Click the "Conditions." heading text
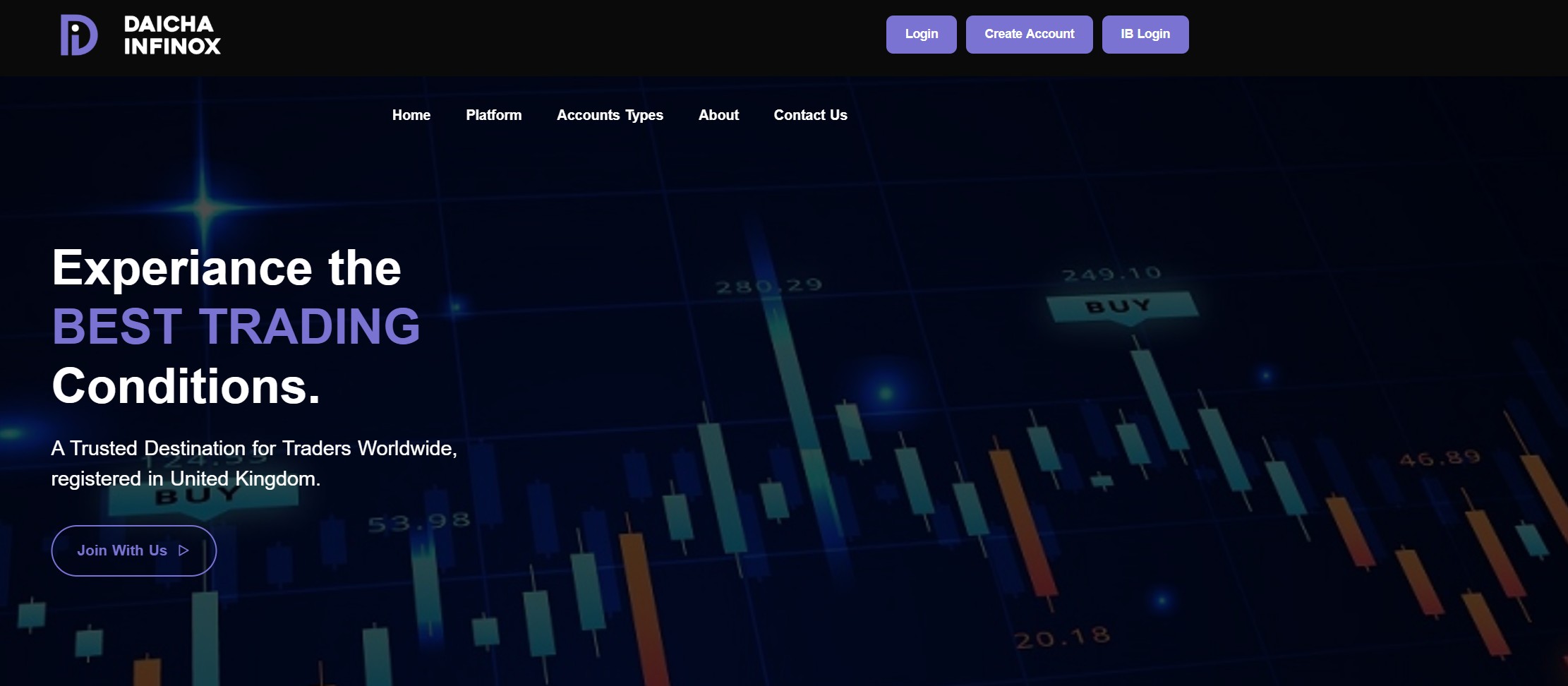This screenshot has width=1568, height=686. (x=186, y=386)
